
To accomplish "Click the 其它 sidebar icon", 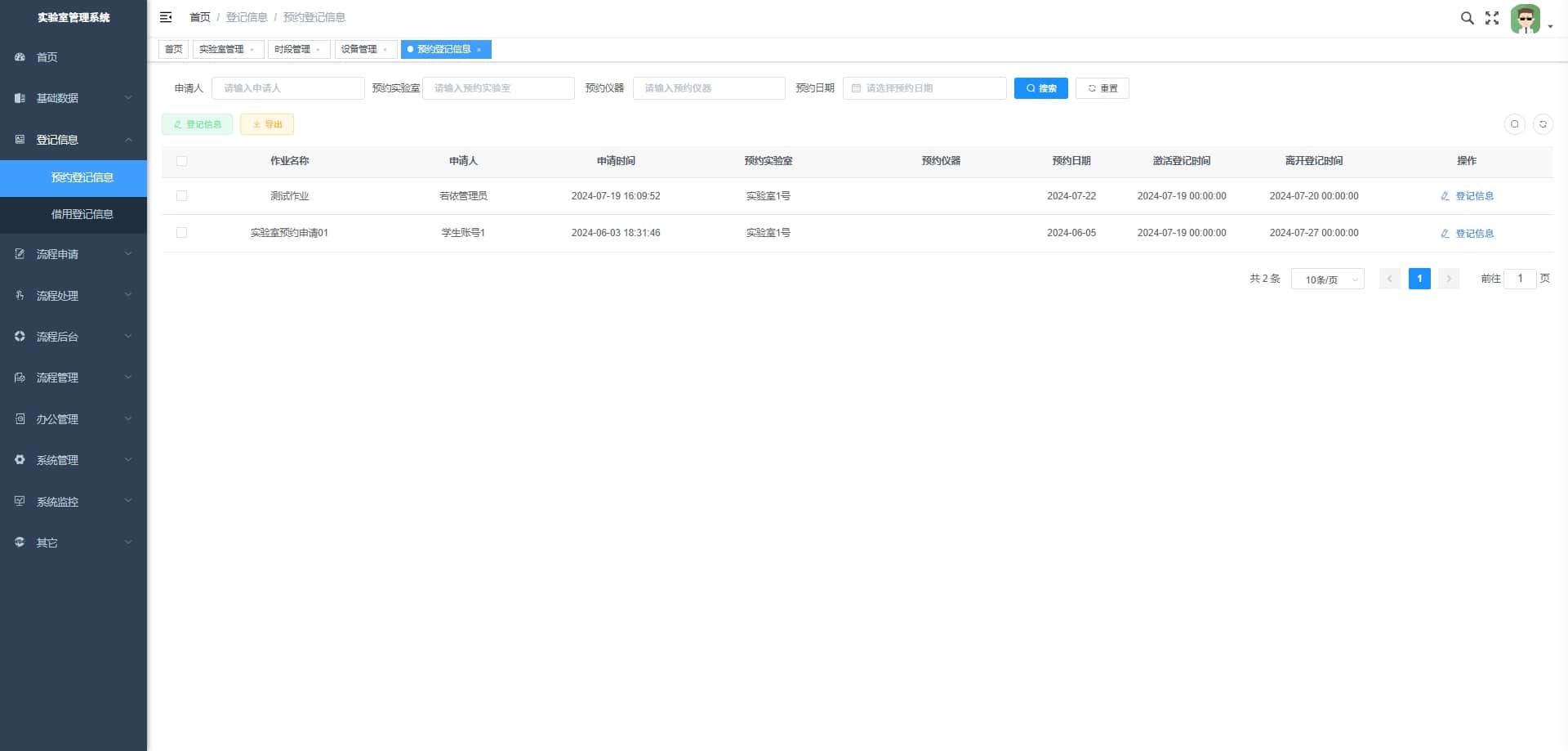I will [x=20, y=543].
